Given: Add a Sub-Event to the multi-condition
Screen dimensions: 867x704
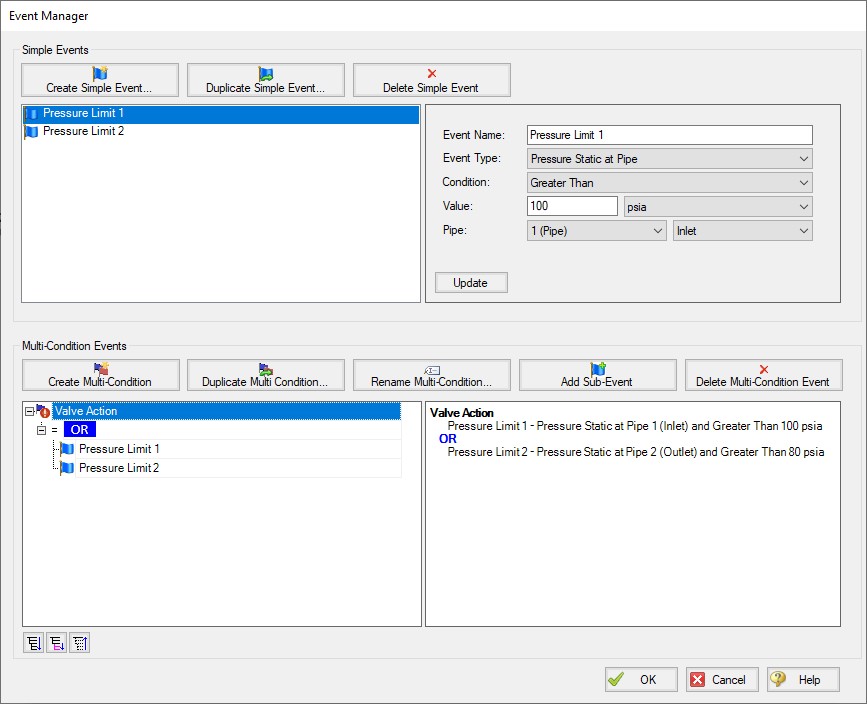Looking at the screenshot, I should coord(597,375).
